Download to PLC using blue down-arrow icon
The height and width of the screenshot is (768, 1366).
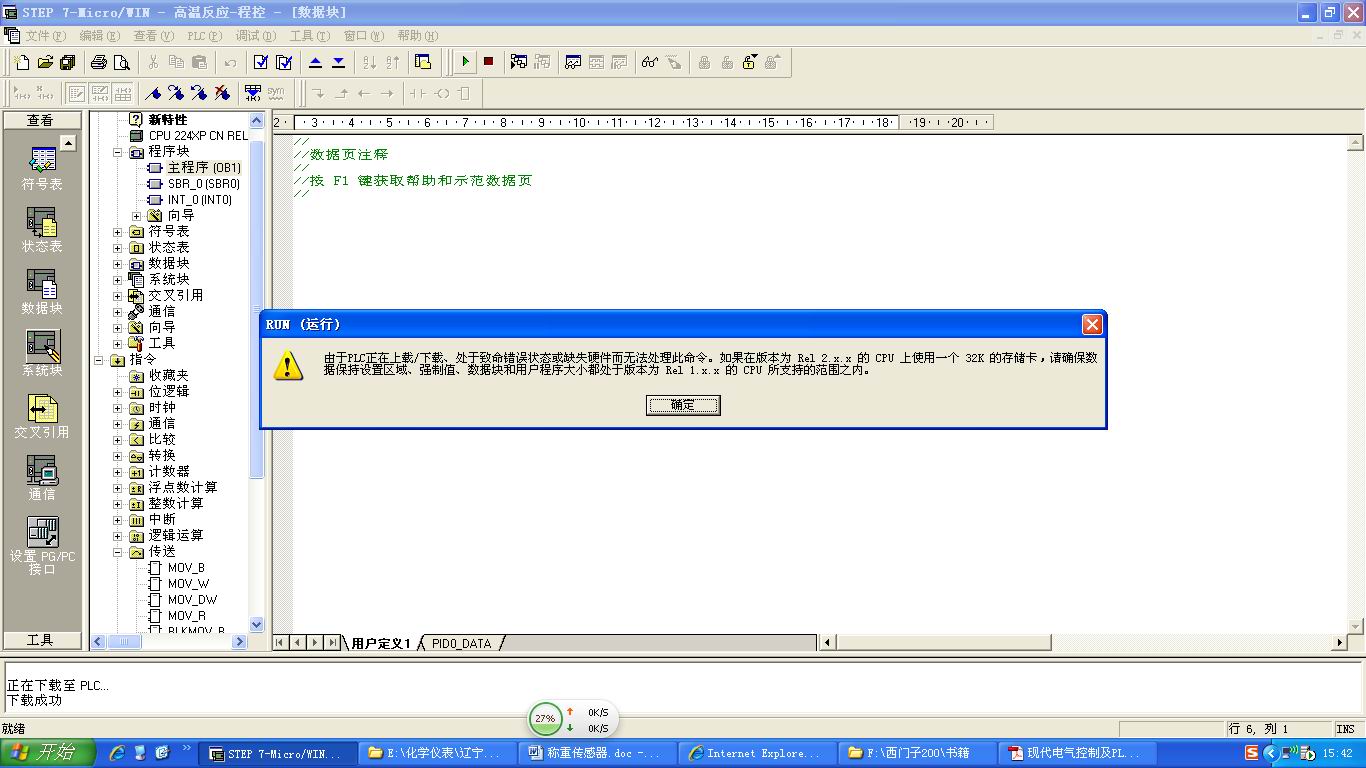click(x=338, y=62)
